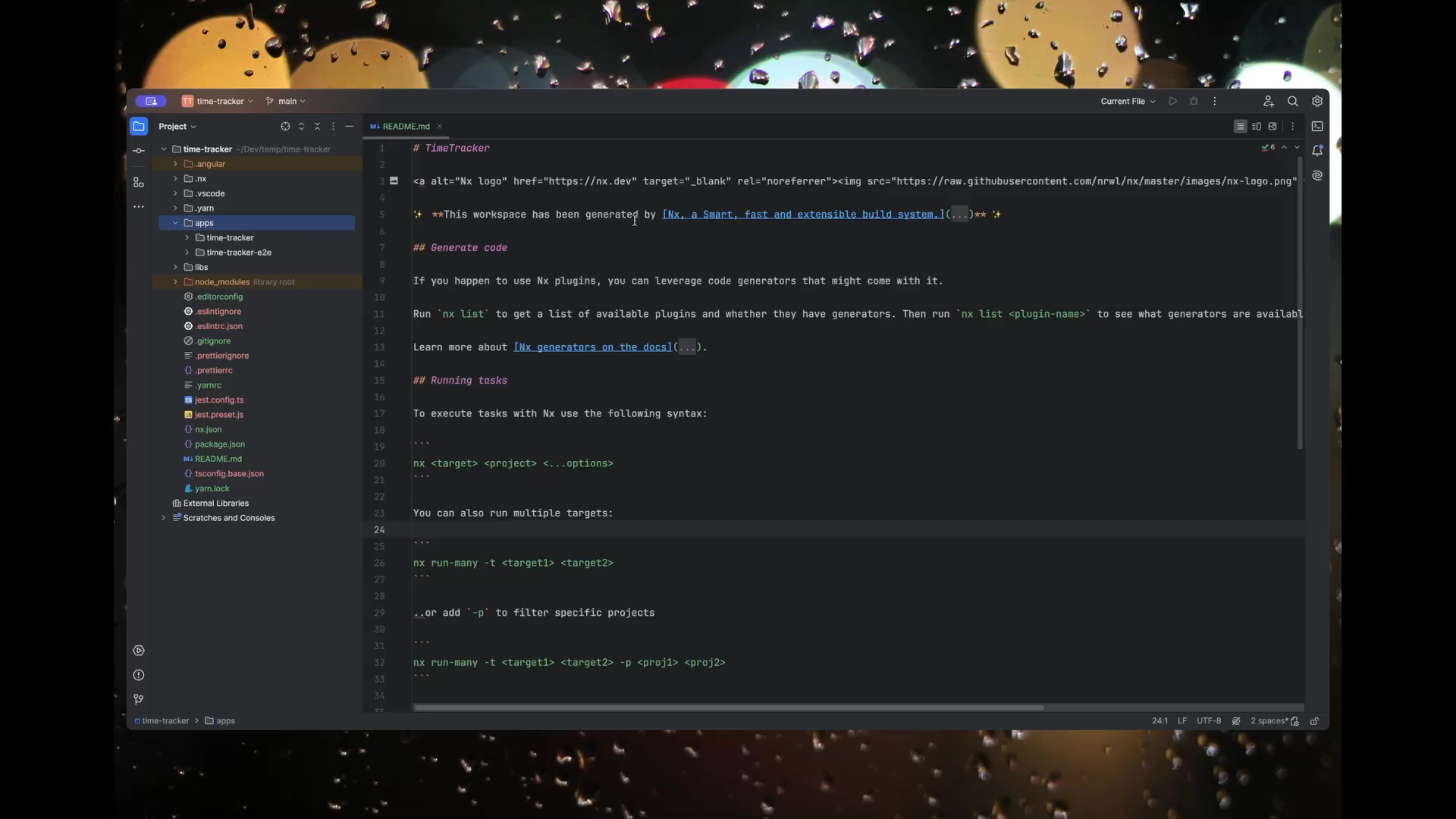
Task: Expand the time-tracker-e2e folder
Action: pyautogui.click(x=187, y=253)
